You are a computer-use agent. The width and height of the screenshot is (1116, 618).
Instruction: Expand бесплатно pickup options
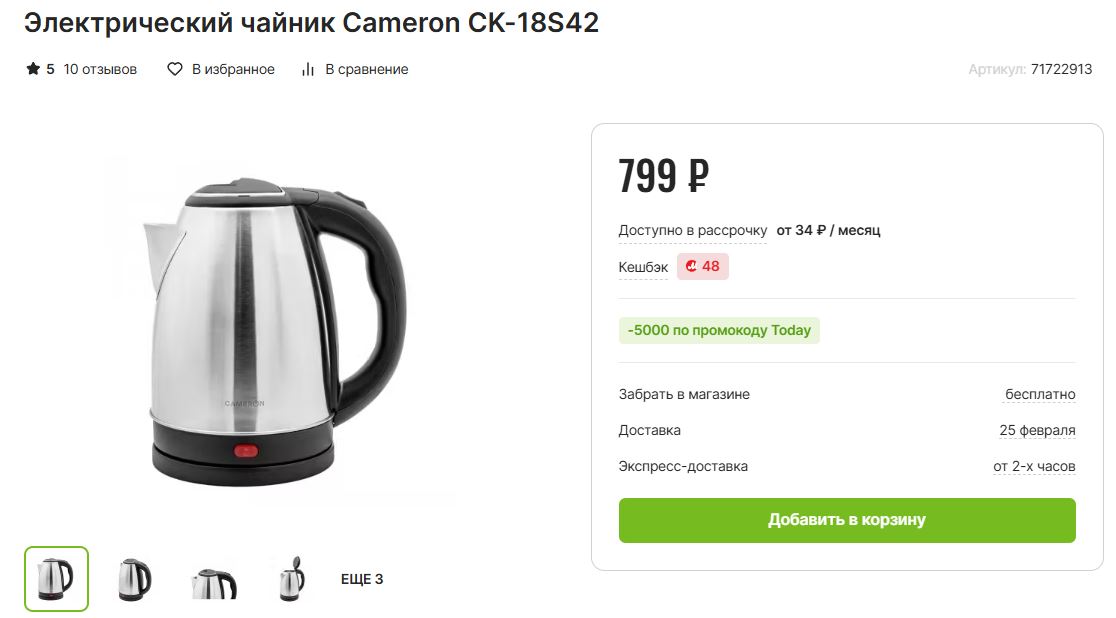1040,394
